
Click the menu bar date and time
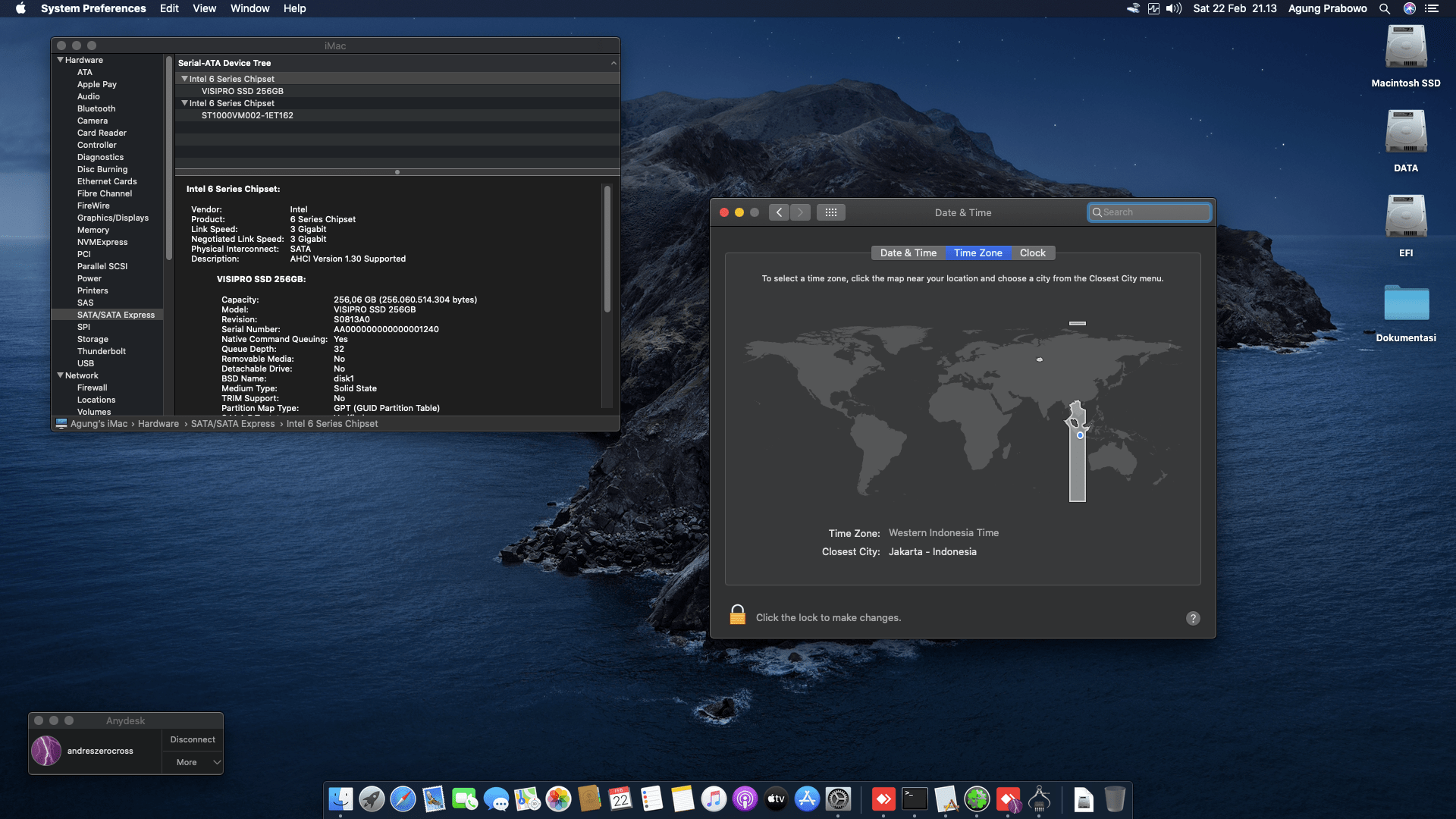coord(1235,8)
